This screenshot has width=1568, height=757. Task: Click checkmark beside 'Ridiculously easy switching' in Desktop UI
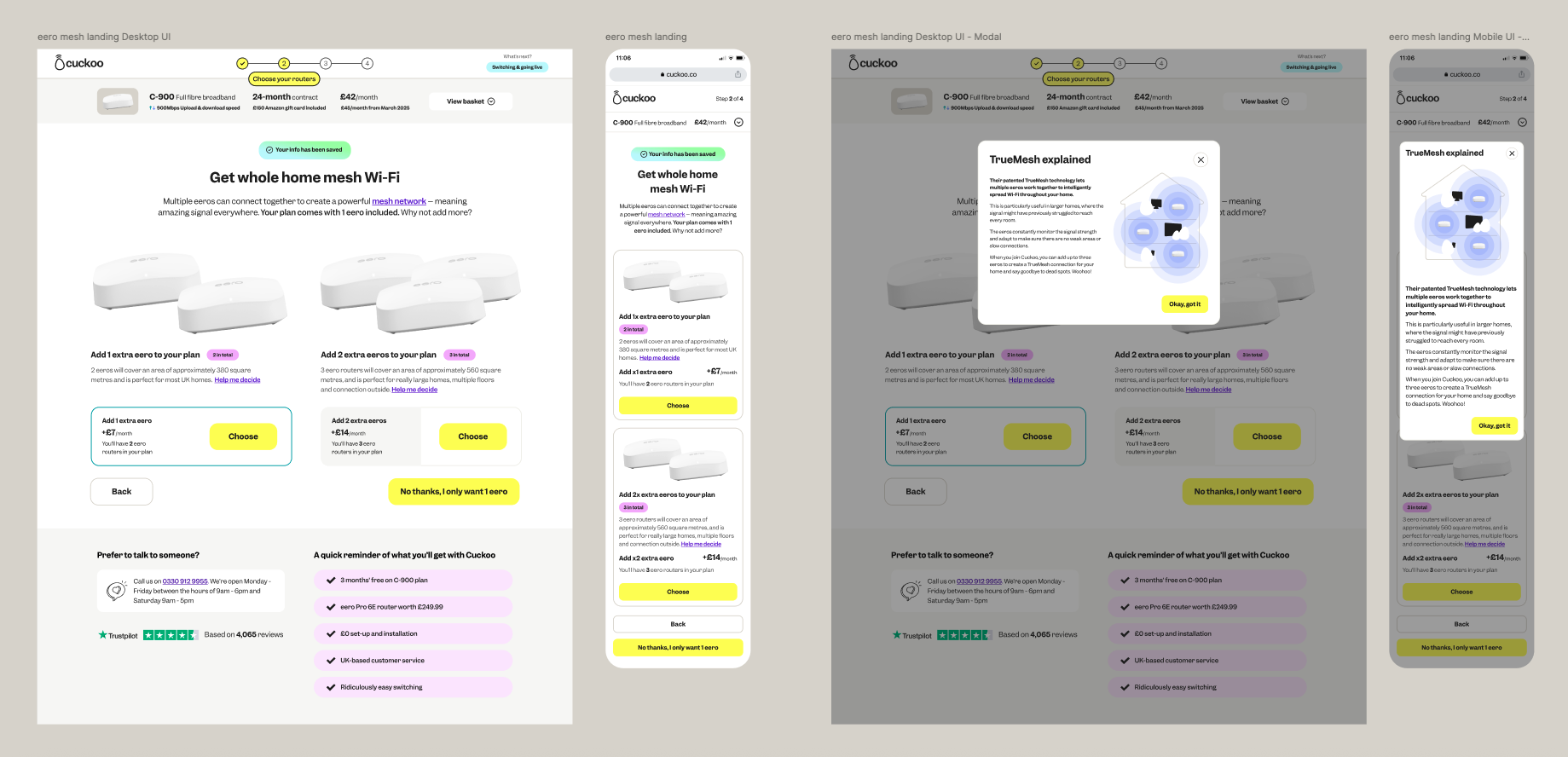[x=331, y=687]
